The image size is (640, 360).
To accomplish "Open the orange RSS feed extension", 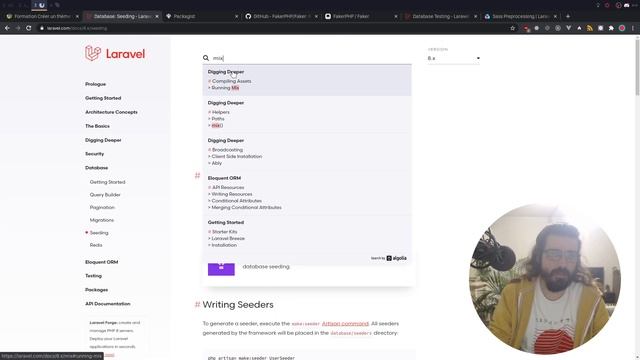I will point(590,28).
